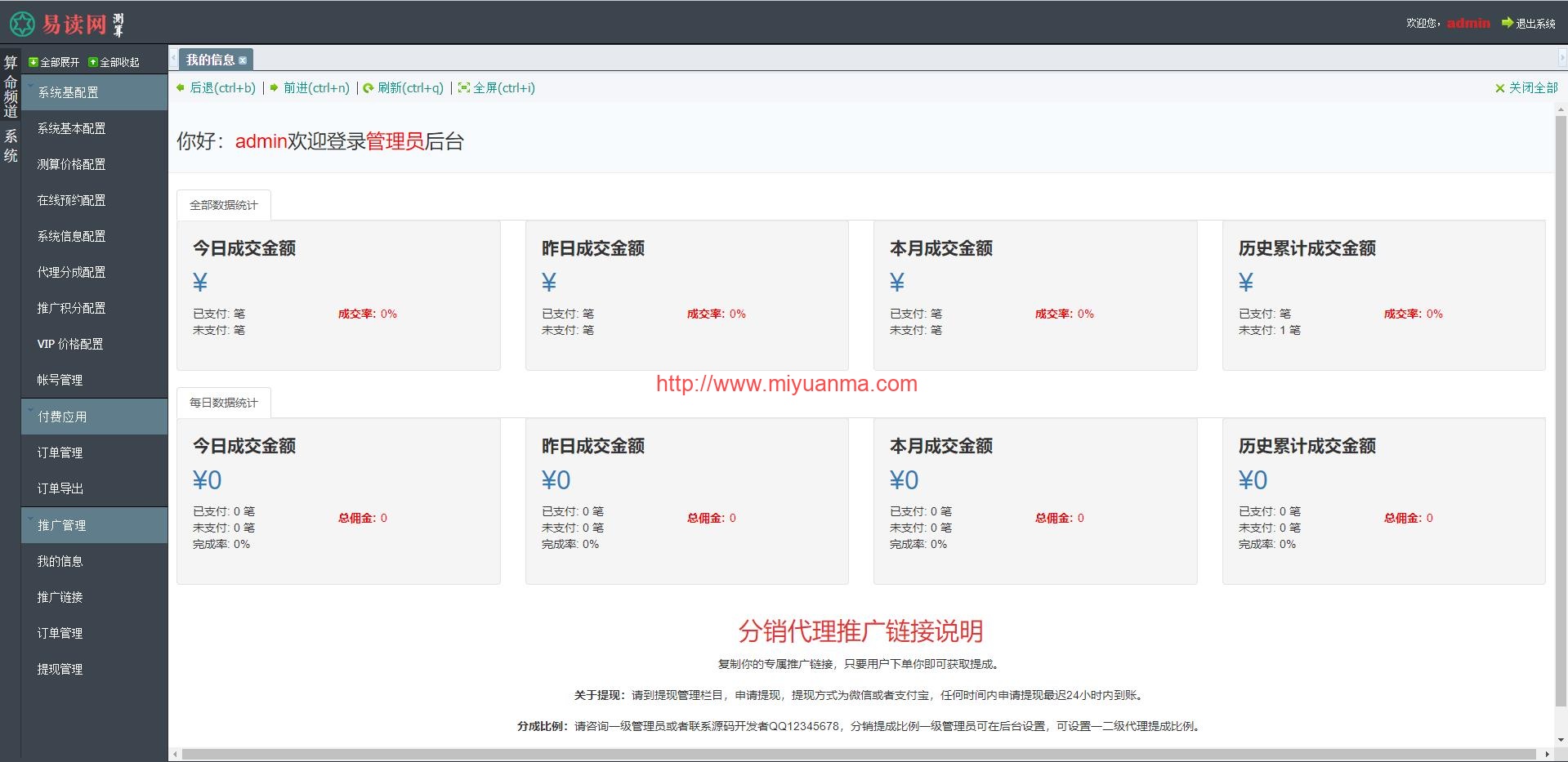This screenshot has width=1568, height=762.
Task: Open 推广积分配置 in the sidebar
Action: tap(71, 309)
